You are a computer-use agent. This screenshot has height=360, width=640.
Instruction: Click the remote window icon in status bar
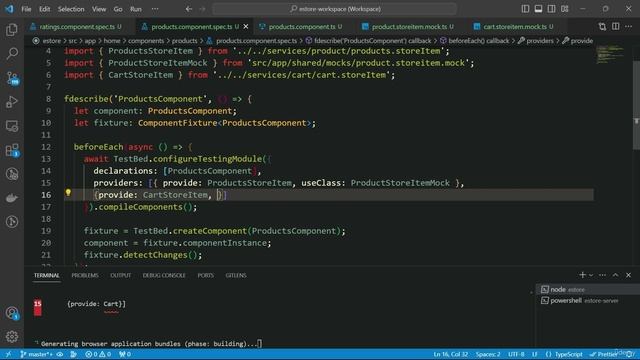(9, 354)
